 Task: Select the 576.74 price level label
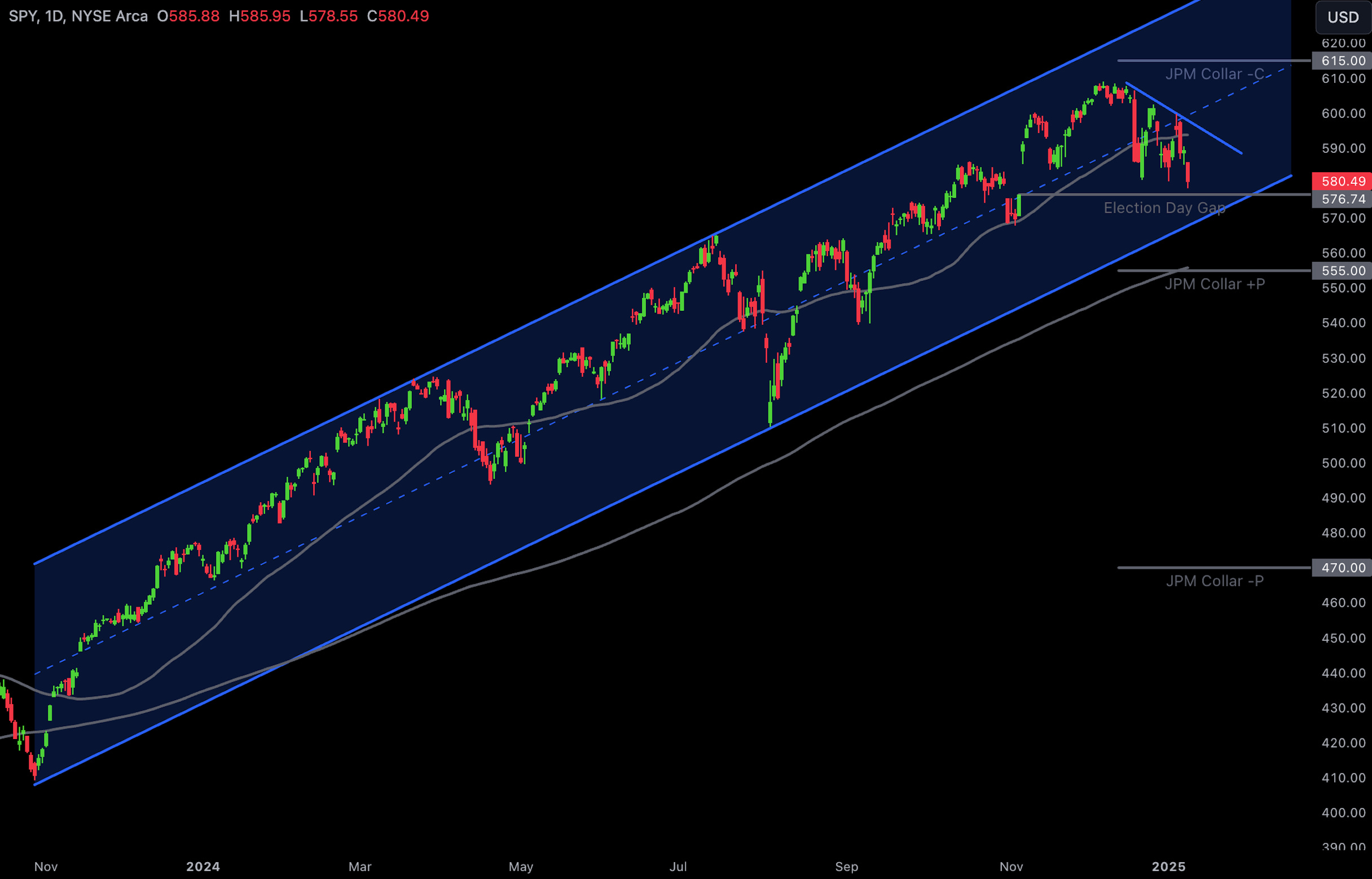pyautogui.click(x=1343, y=199)
